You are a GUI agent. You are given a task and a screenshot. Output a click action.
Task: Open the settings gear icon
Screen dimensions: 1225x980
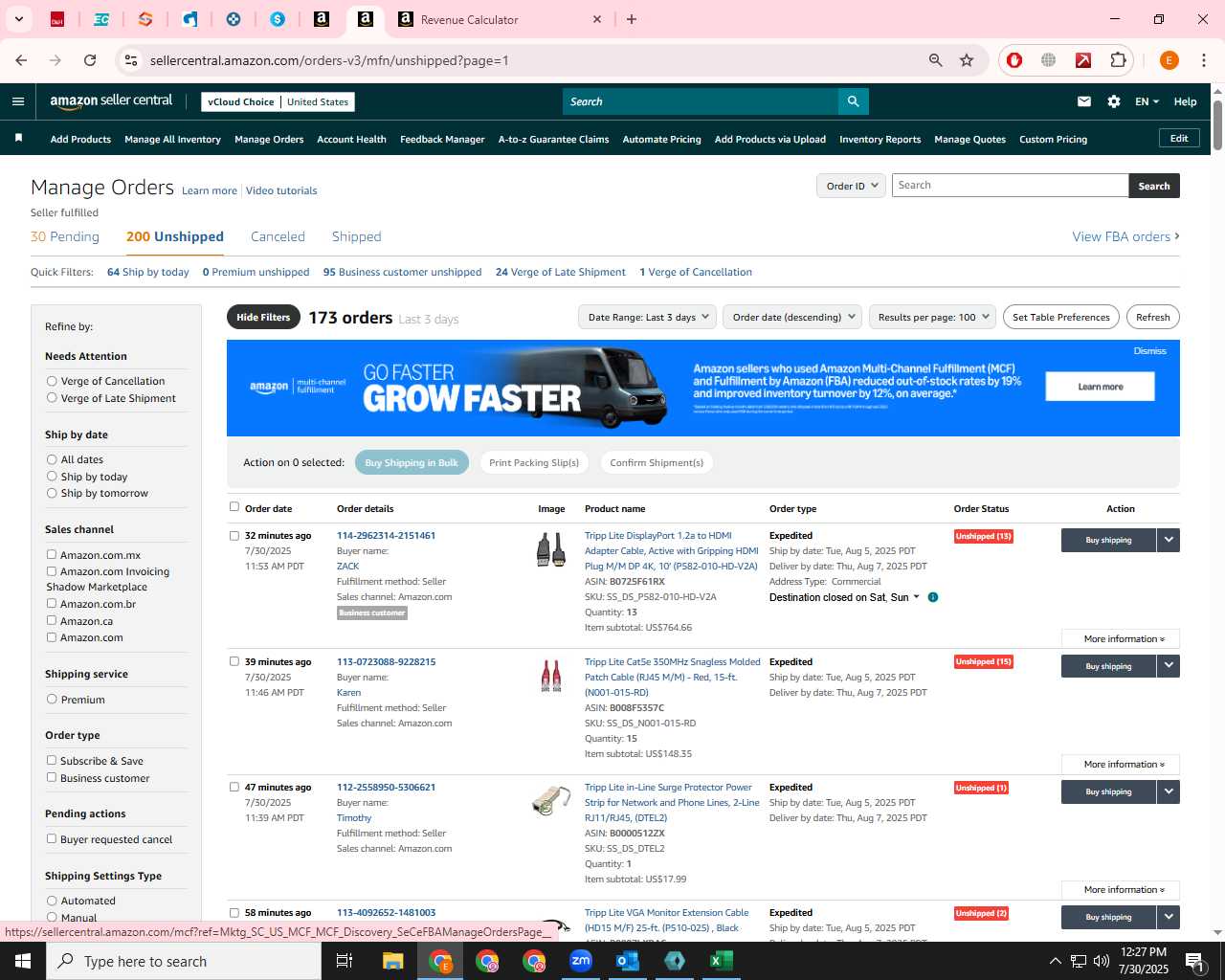point(1114,101)
